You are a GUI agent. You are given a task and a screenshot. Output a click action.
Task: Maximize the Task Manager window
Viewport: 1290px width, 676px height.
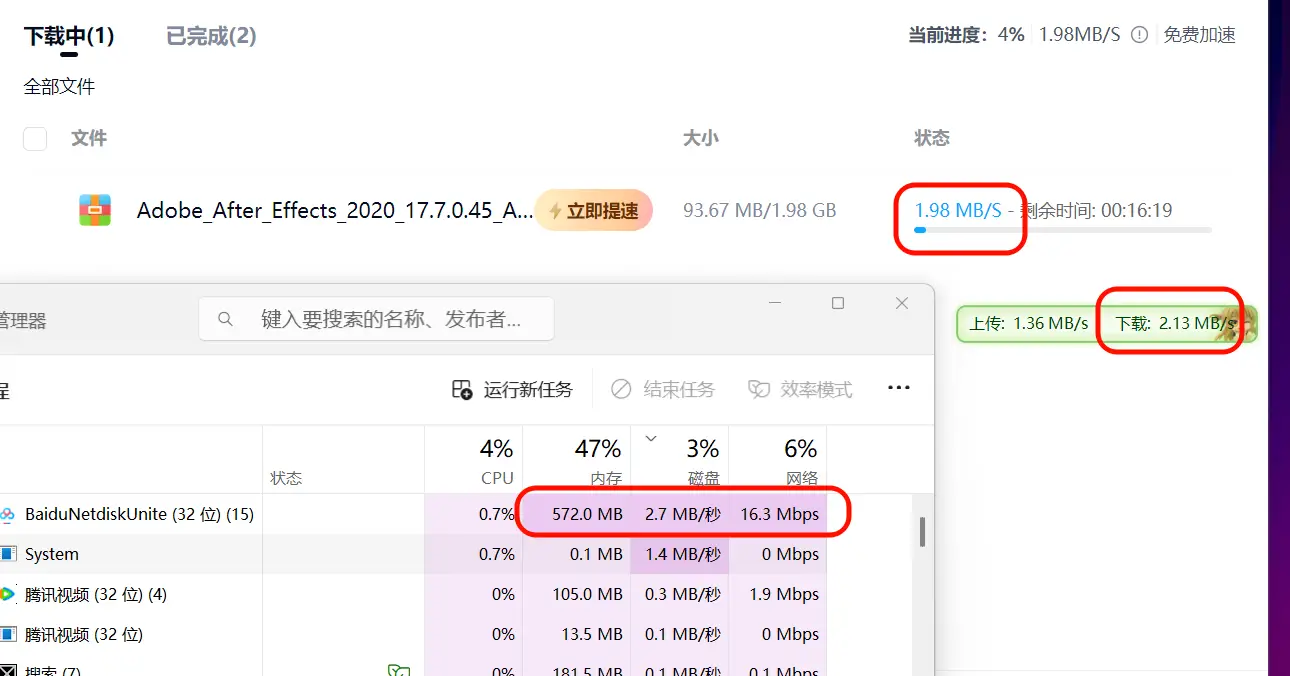point(838,303)
